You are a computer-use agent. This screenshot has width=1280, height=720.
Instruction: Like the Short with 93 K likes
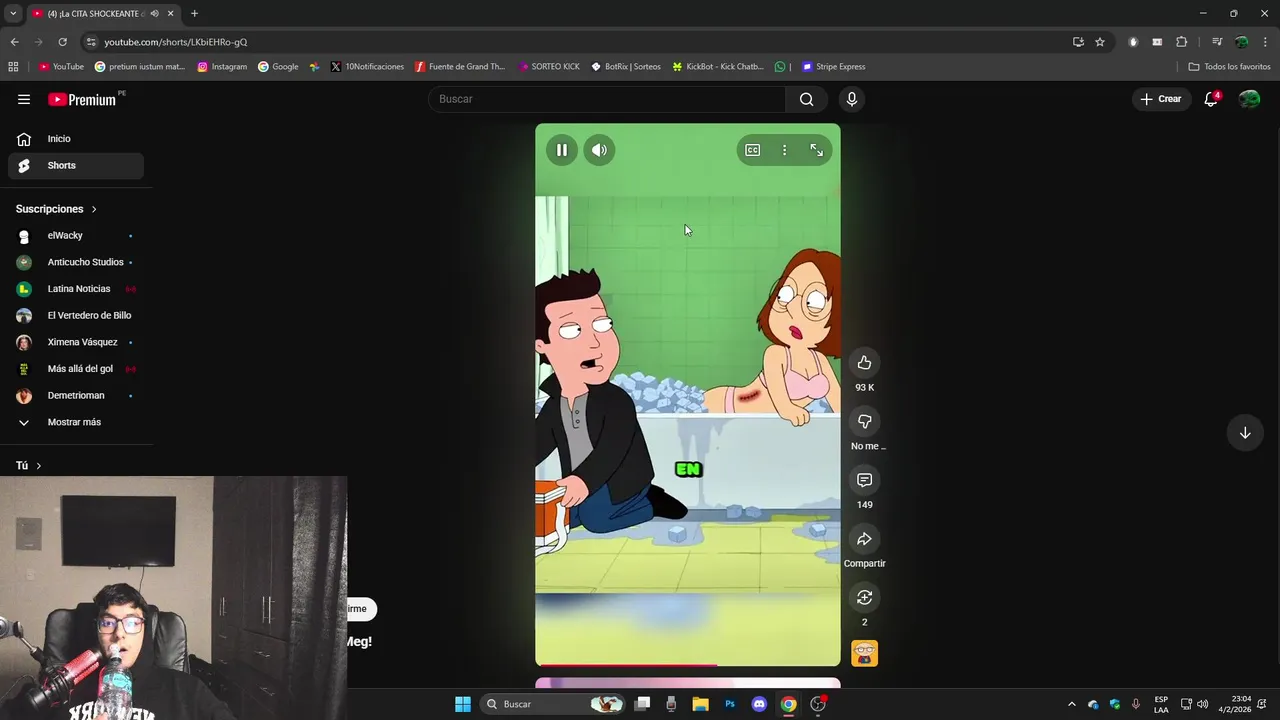(864, 363)
